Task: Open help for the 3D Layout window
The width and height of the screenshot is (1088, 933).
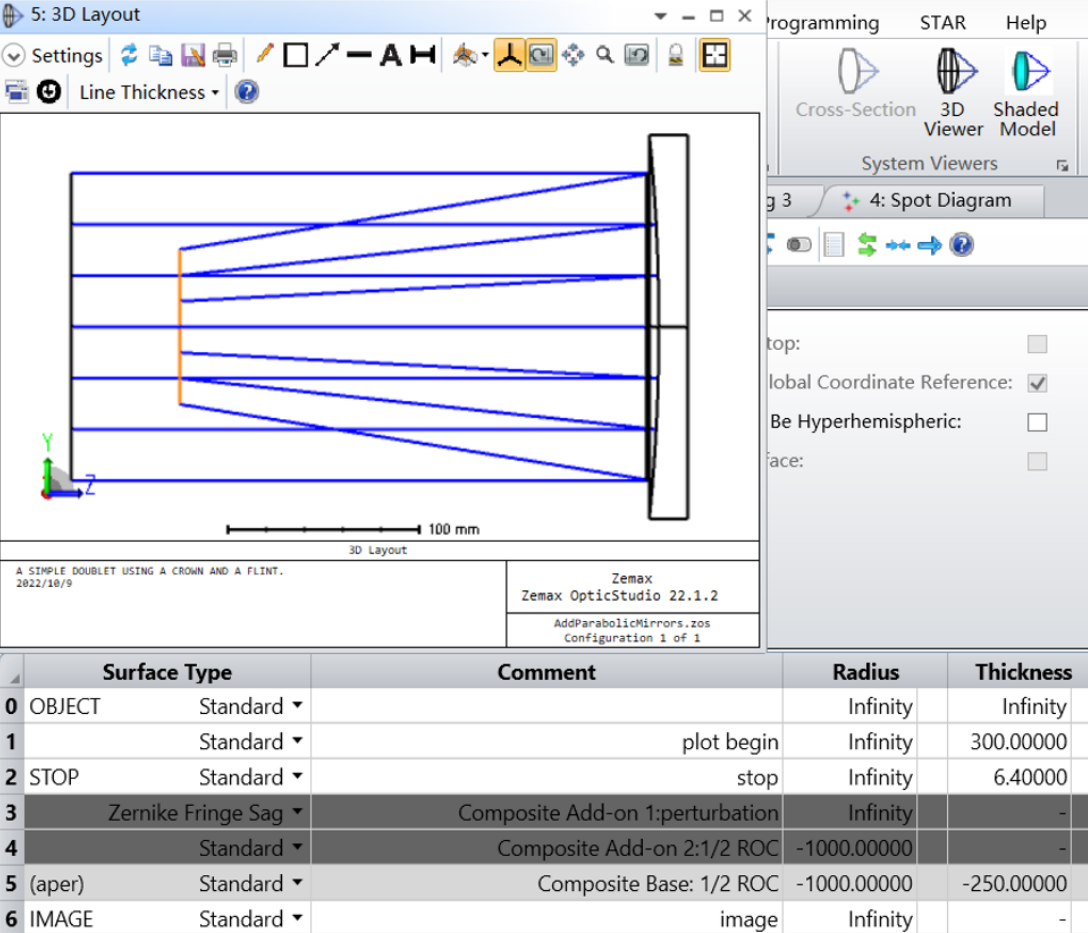Action: [x=247, y=92]
